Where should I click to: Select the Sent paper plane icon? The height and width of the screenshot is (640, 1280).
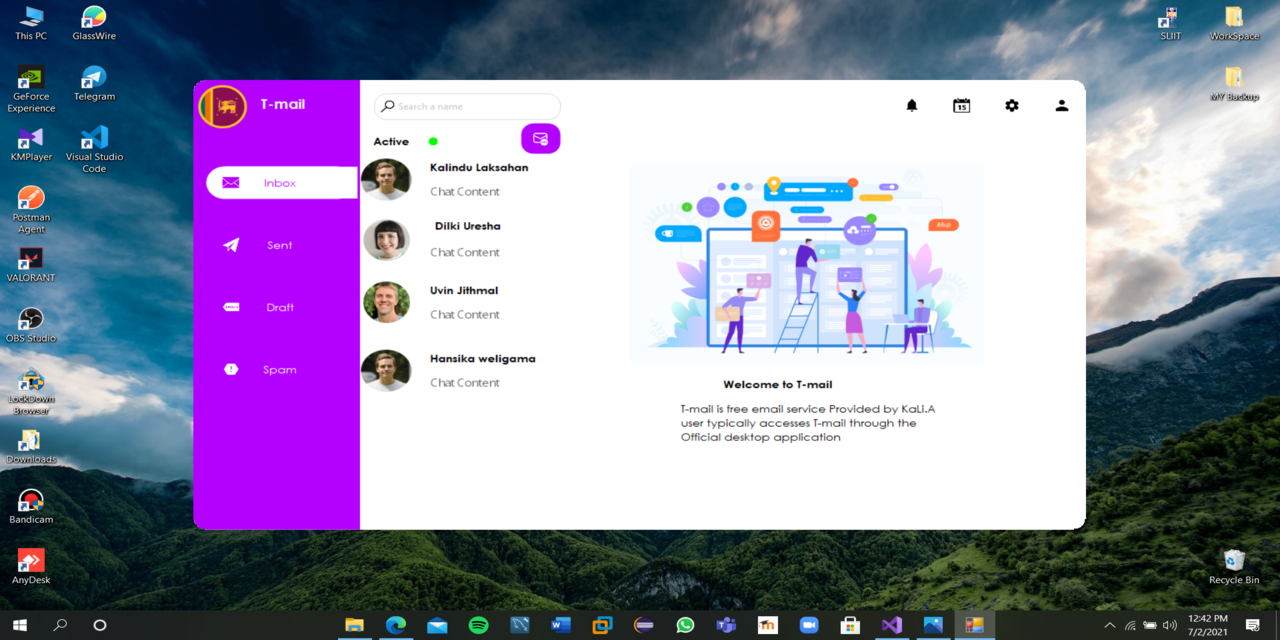(232, 245)
